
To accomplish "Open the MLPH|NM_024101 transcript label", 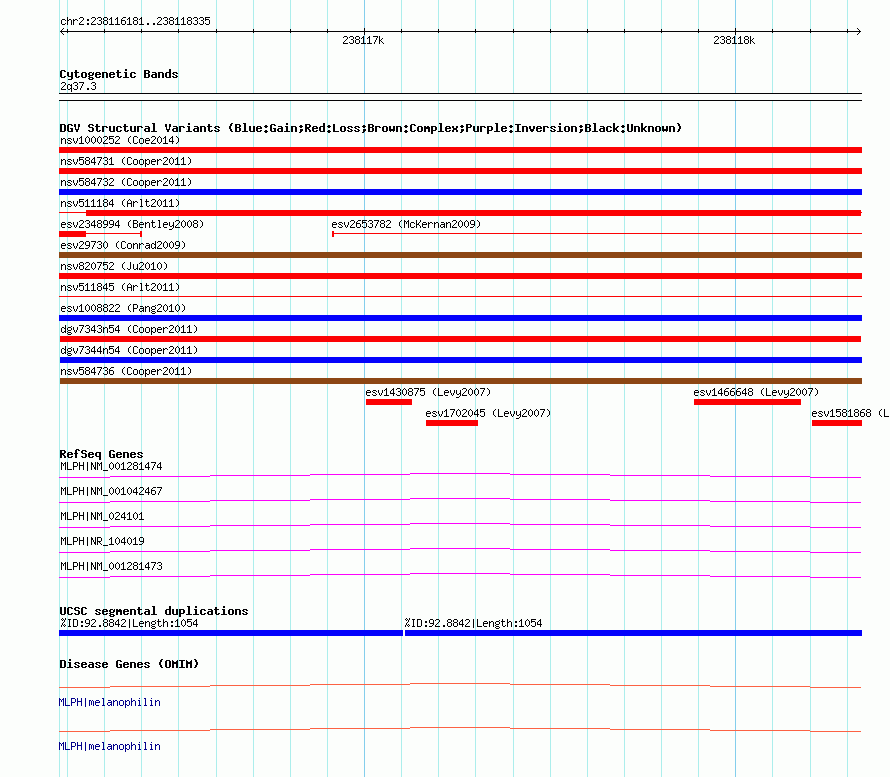I will (102, 516).
